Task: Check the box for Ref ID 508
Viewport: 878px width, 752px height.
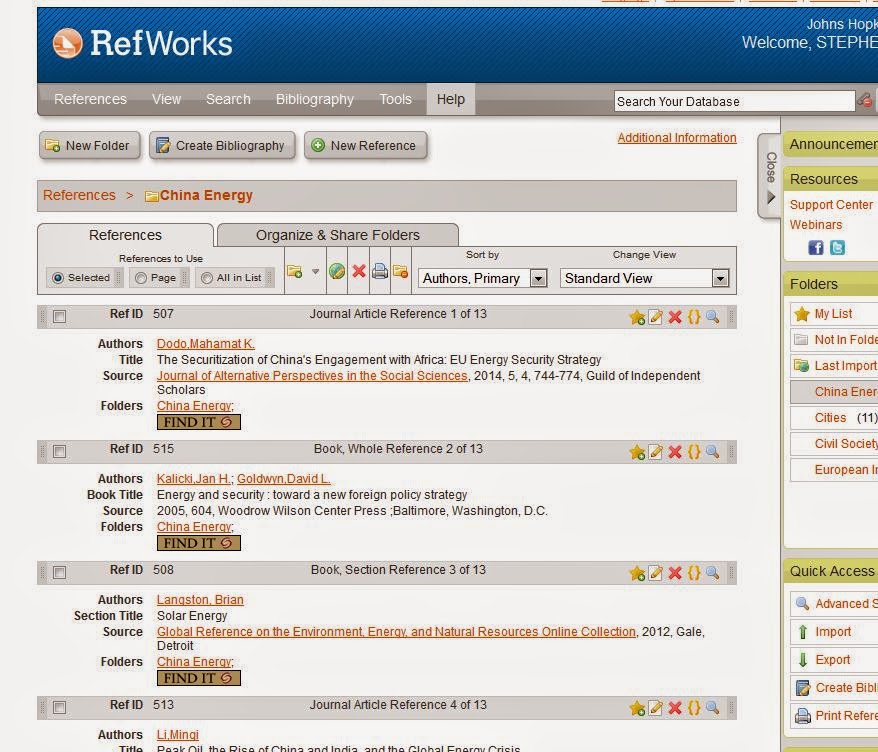Action: coord(59,572)
